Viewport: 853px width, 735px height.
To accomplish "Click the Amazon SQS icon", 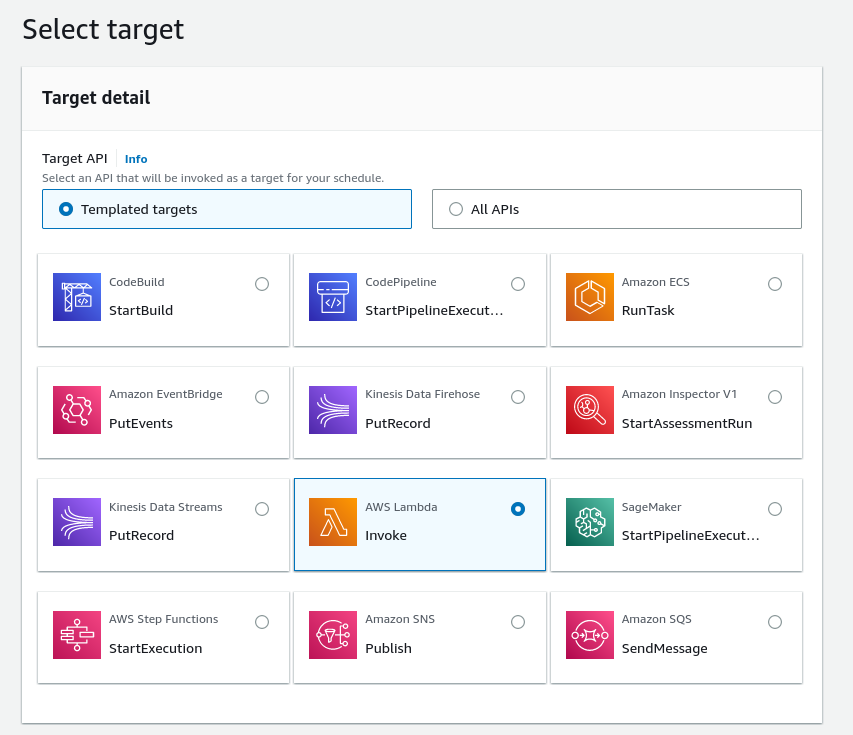I will tap(590, 635).
